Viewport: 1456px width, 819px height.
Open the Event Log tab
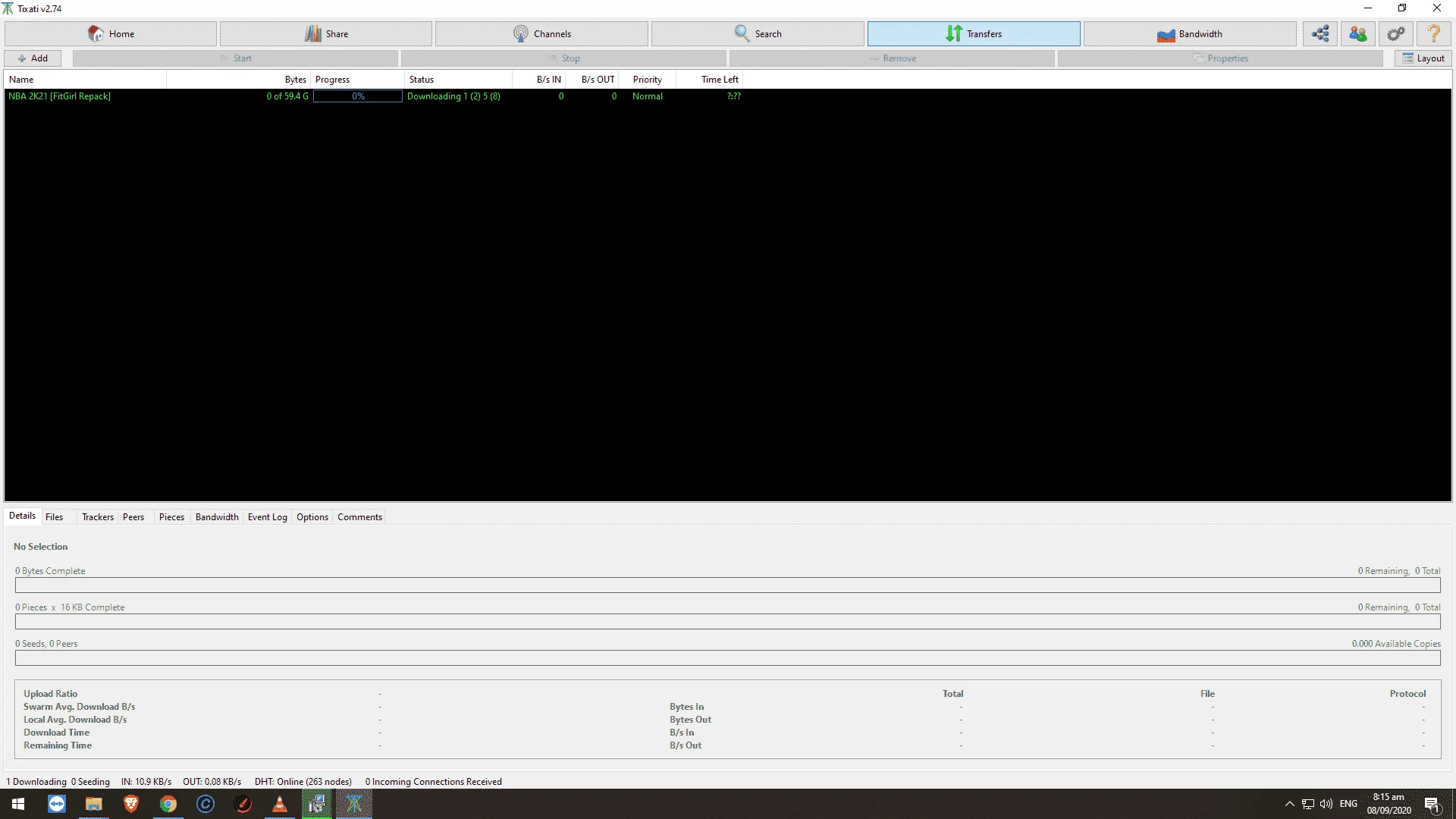point(268,517)
